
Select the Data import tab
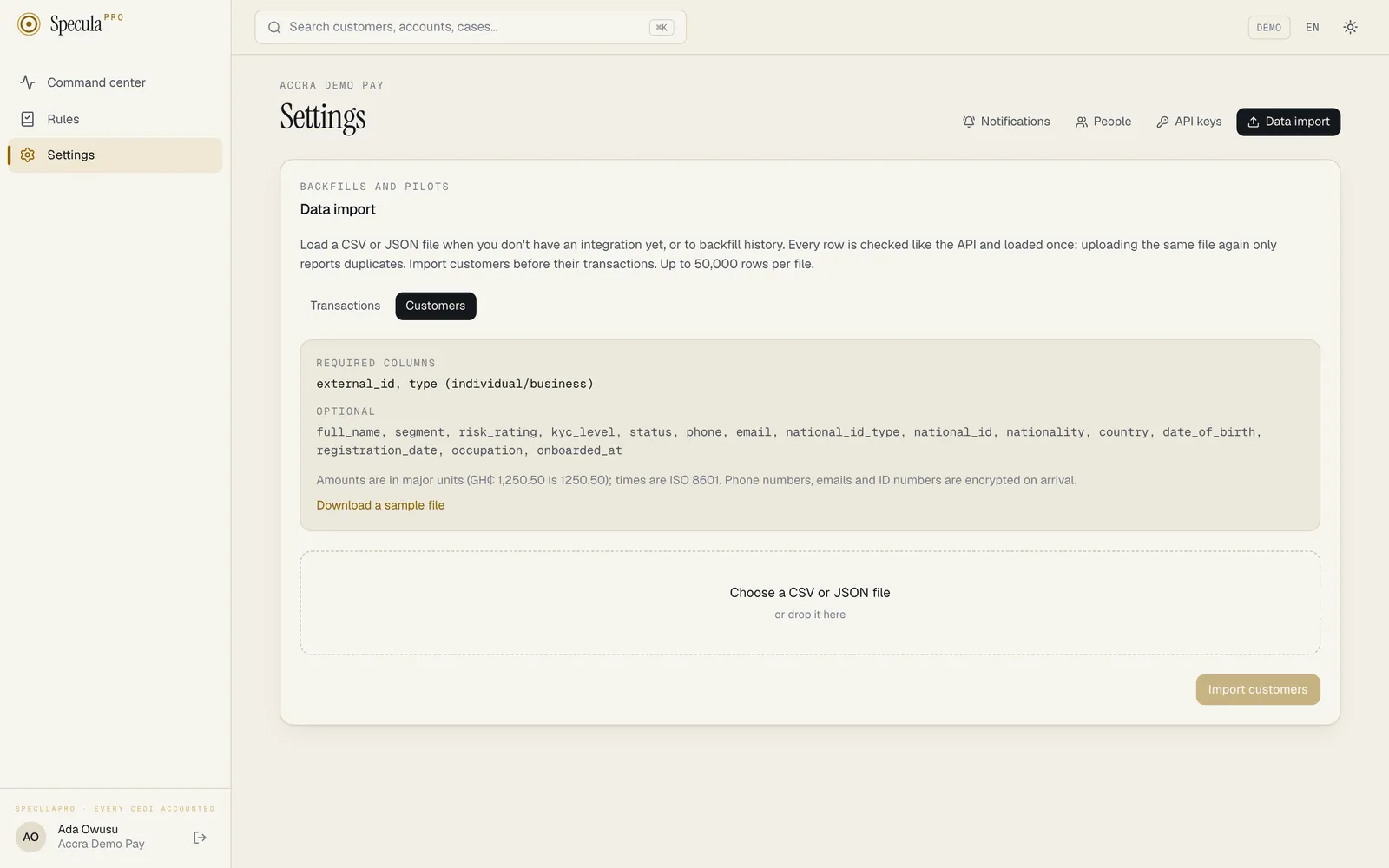pos(1288,122)
